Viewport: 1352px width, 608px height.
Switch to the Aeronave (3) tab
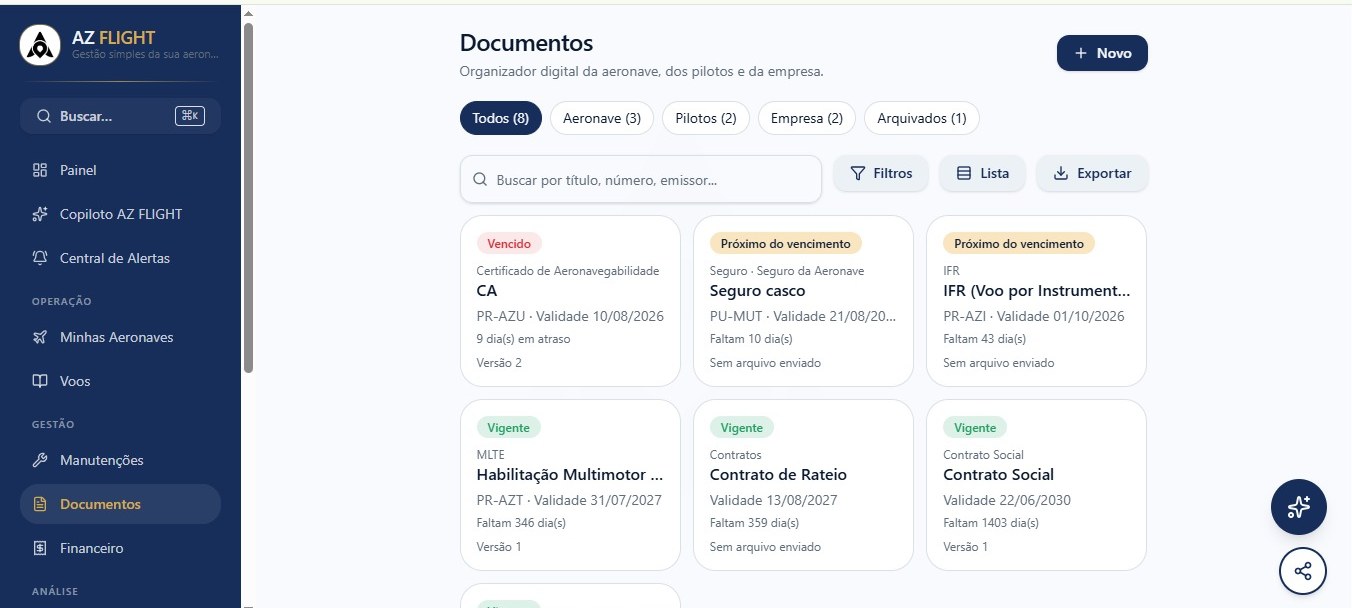[x=602, y=118]
